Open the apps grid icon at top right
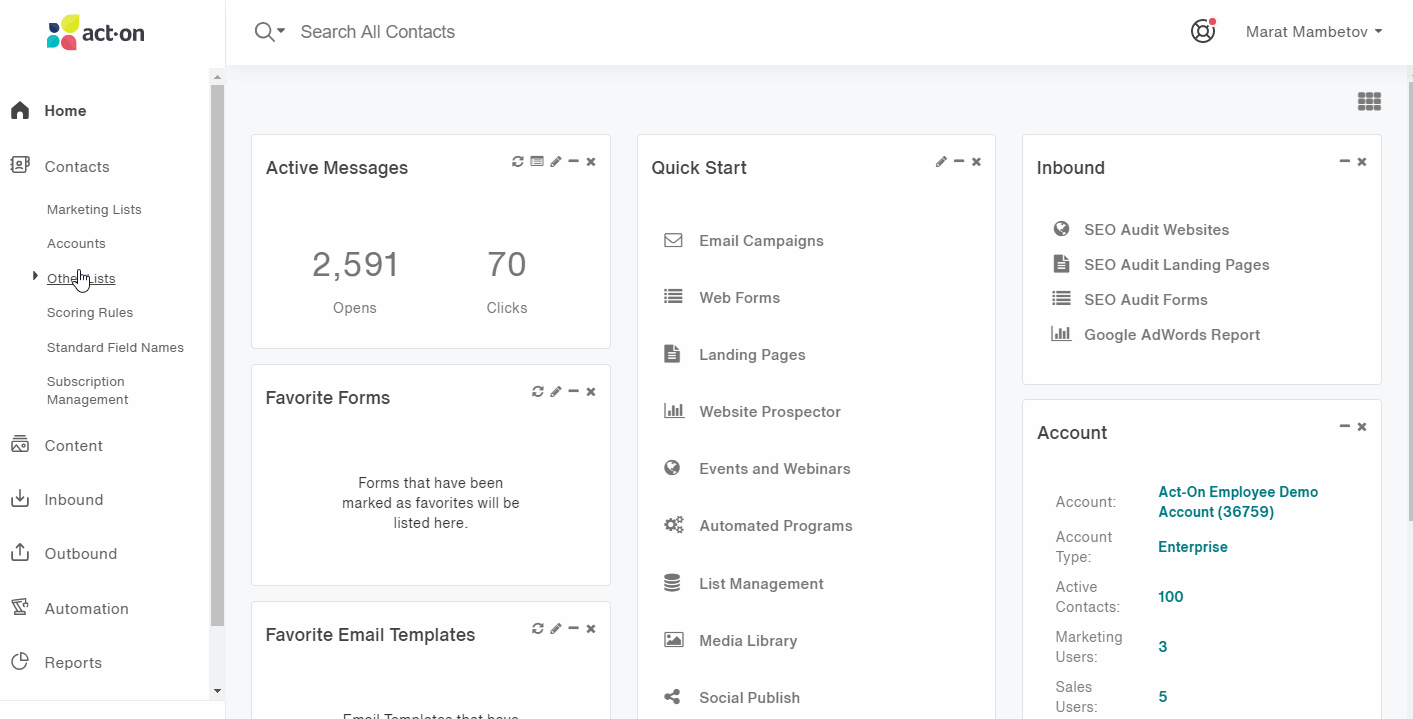The width and height of the screenshot is (1413, 719). (1369, 101)
